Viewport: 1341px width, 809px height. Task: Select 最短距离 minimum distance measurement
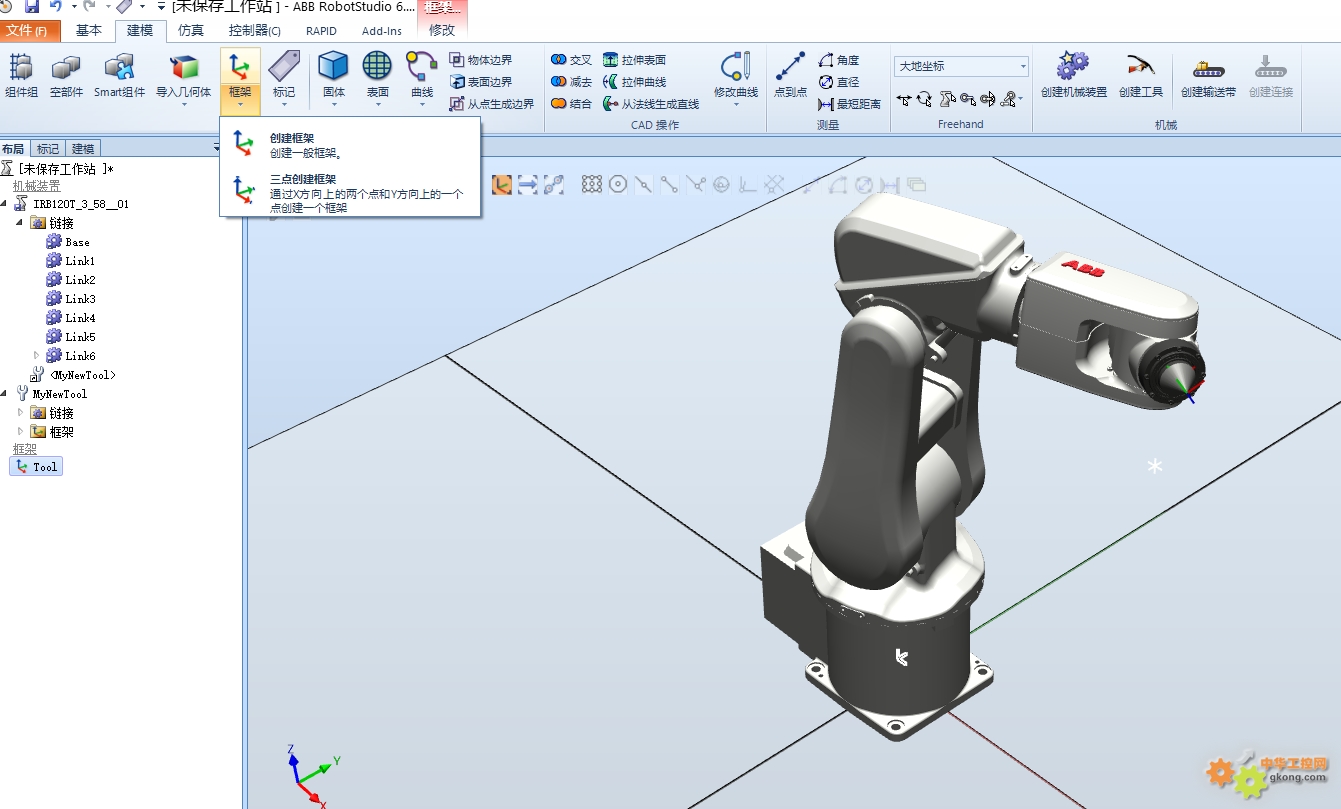click(850, 103)
